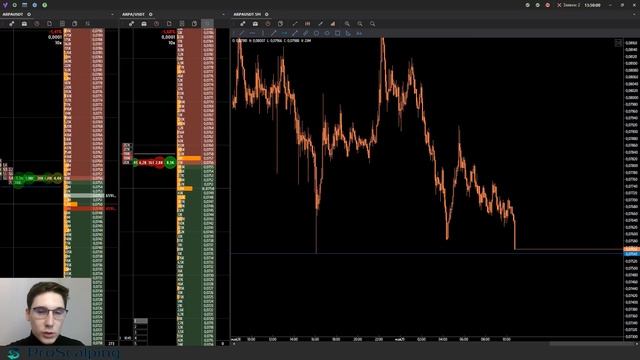
Task: Click the clock time at the top right
Action: [592, 5]
